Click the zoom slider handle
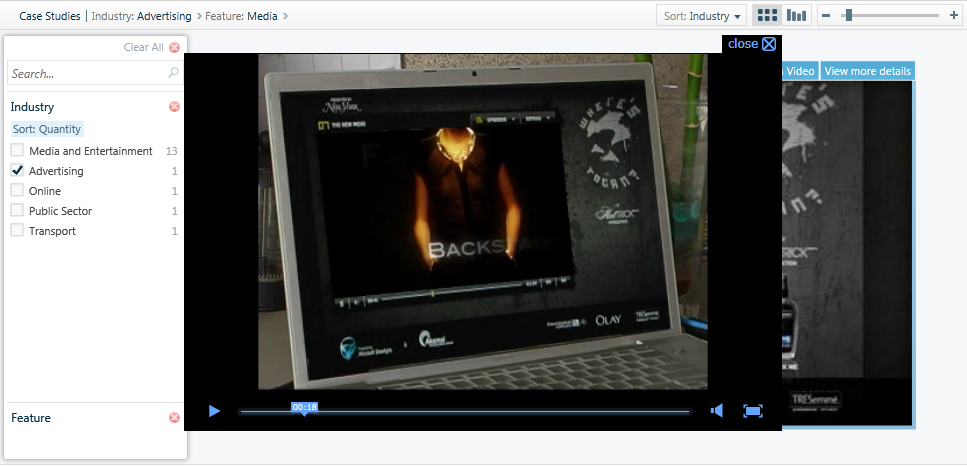 849,15
